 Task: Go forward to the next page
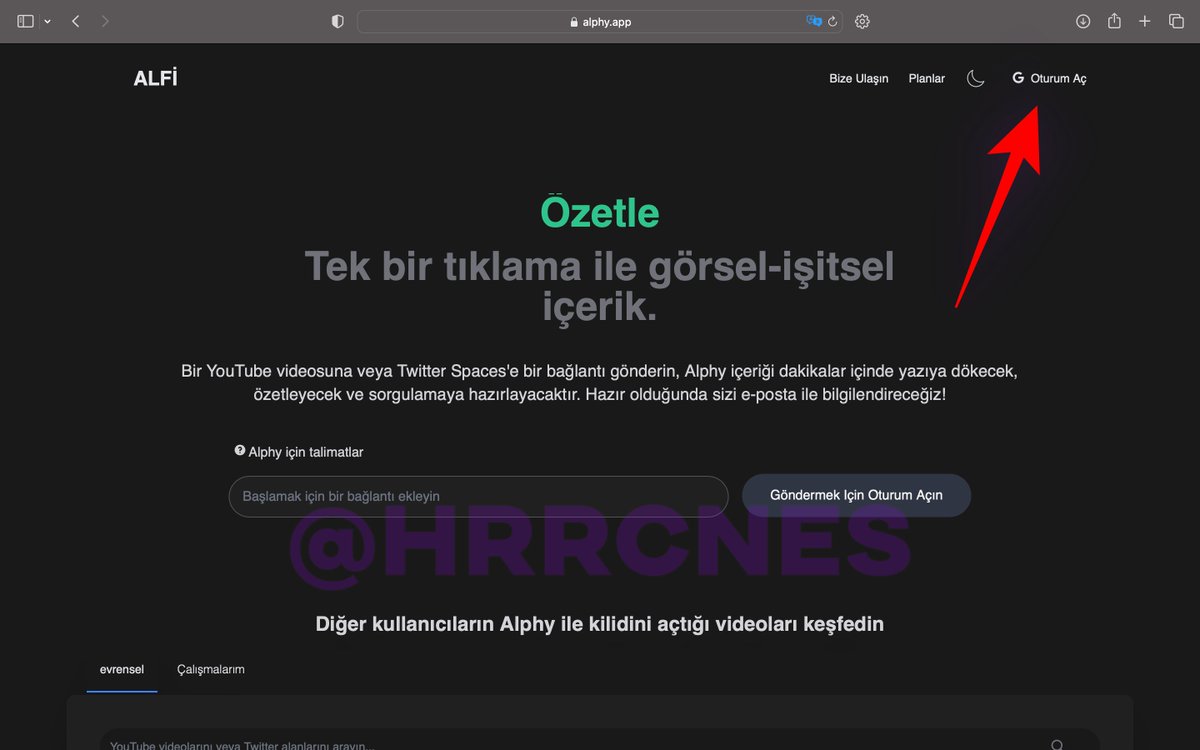tap(106, 21)
